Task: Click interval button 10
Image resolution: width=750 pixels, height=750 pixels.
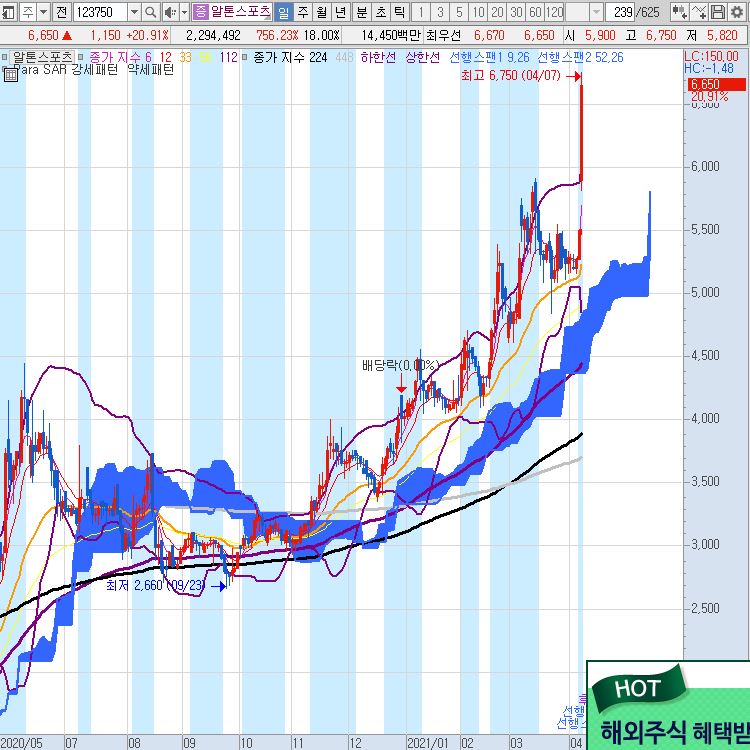Action: click(x=478, y=12)
